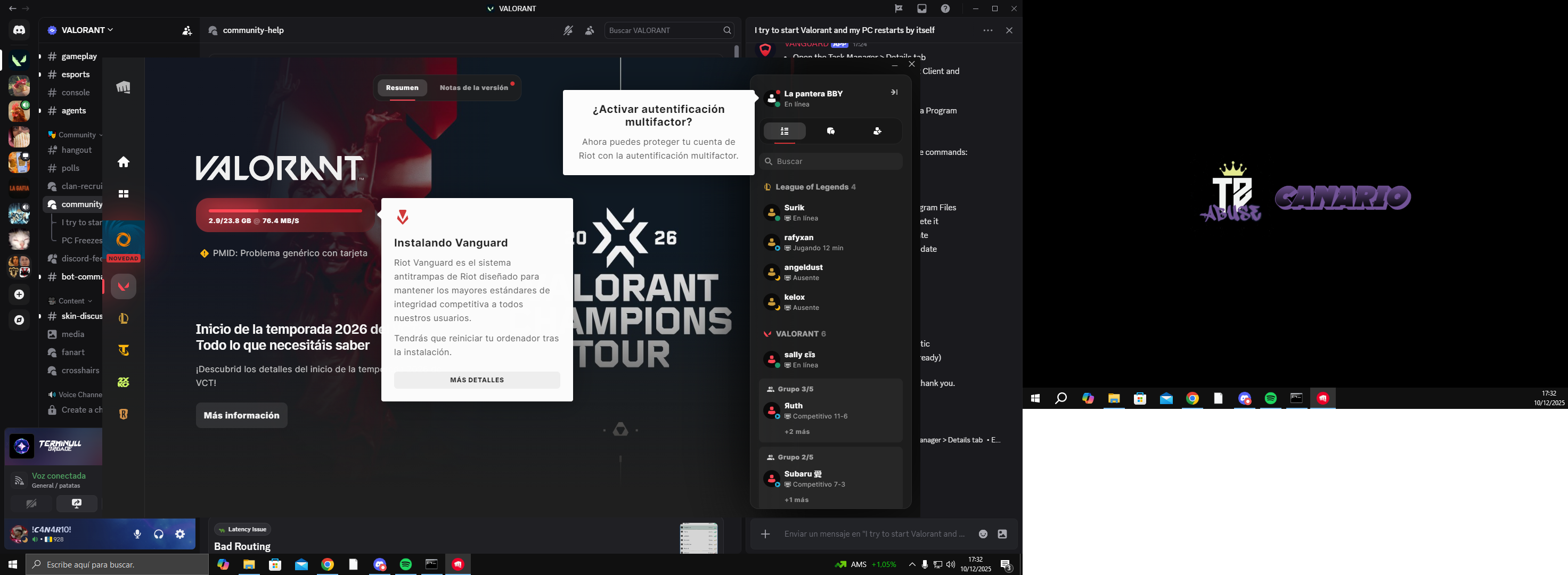Open Legends of Runeterra sidebar icon

[124, 414]
